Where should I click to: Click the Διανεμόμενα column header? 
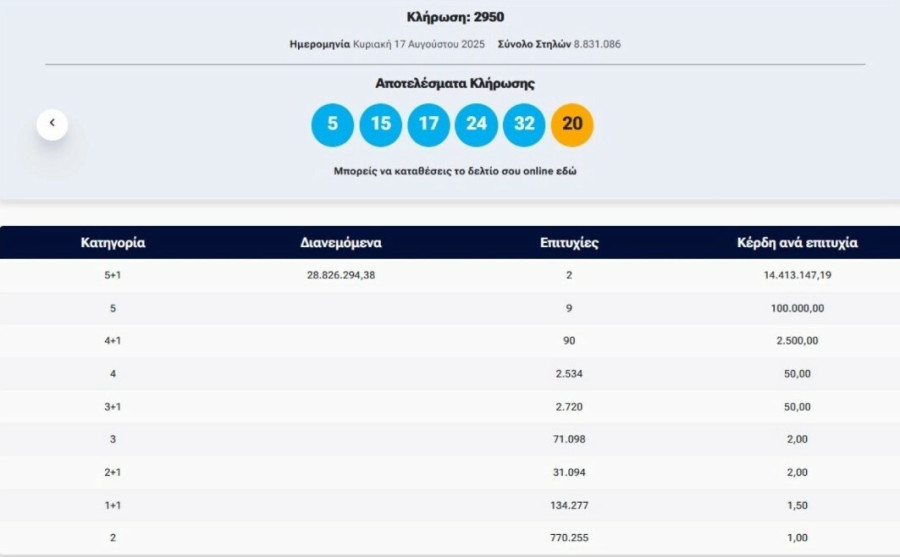click(341, 243)
